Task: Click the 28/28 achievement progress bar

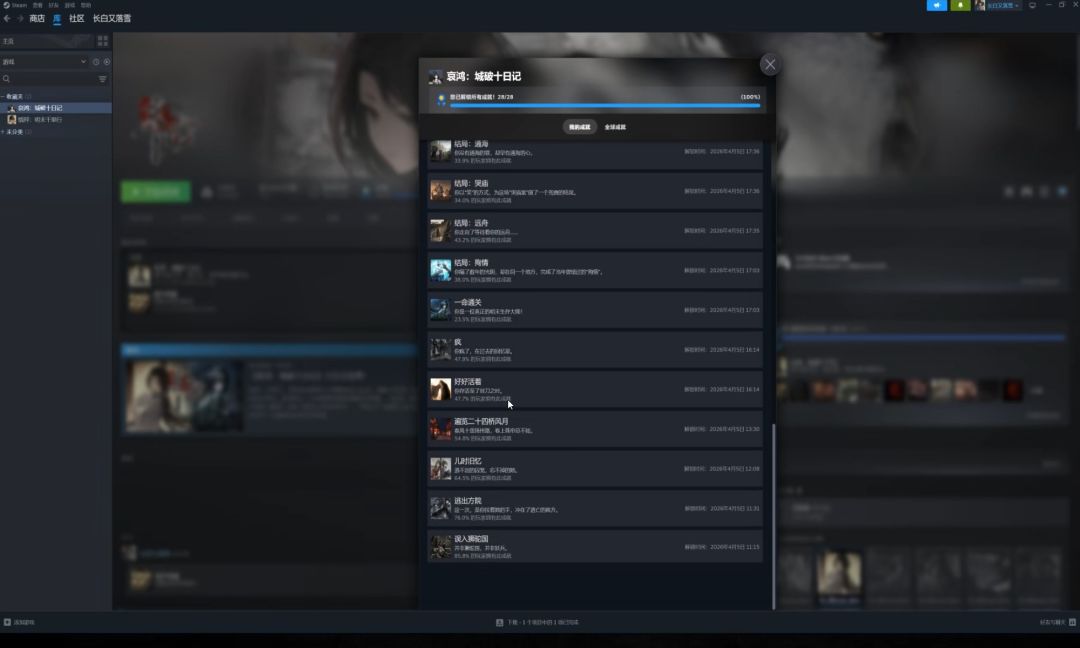Action: point(605,105)
